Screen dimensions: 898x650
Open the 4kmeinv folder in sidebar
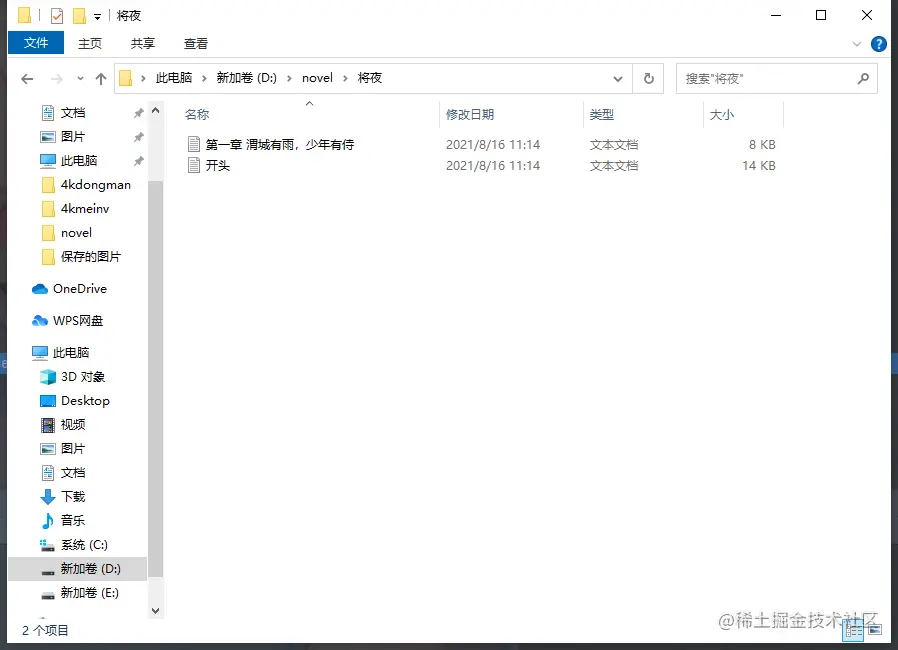pos(85,209)
